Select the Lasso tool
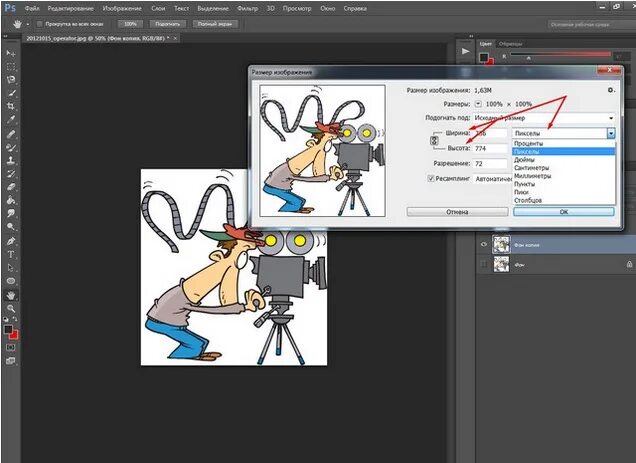 point(11,80)
